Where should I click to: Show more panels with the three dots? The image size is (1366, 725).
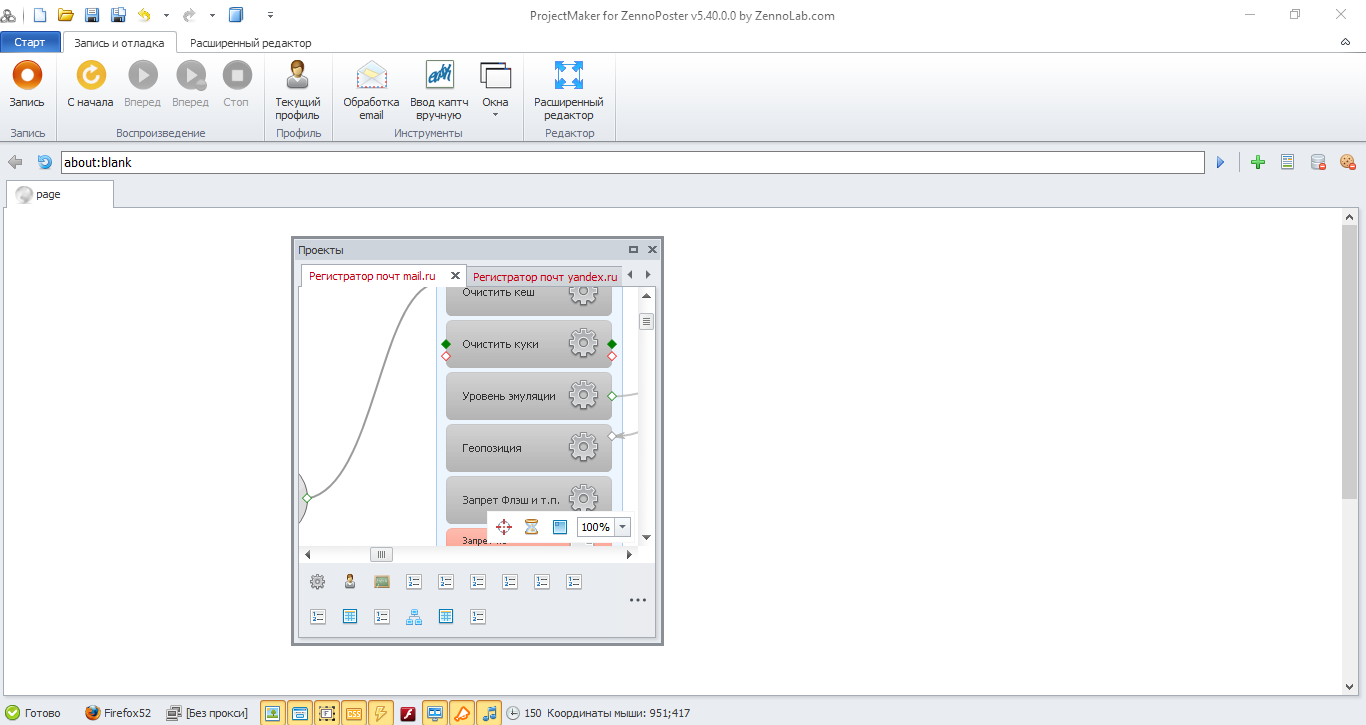(638, 600)
